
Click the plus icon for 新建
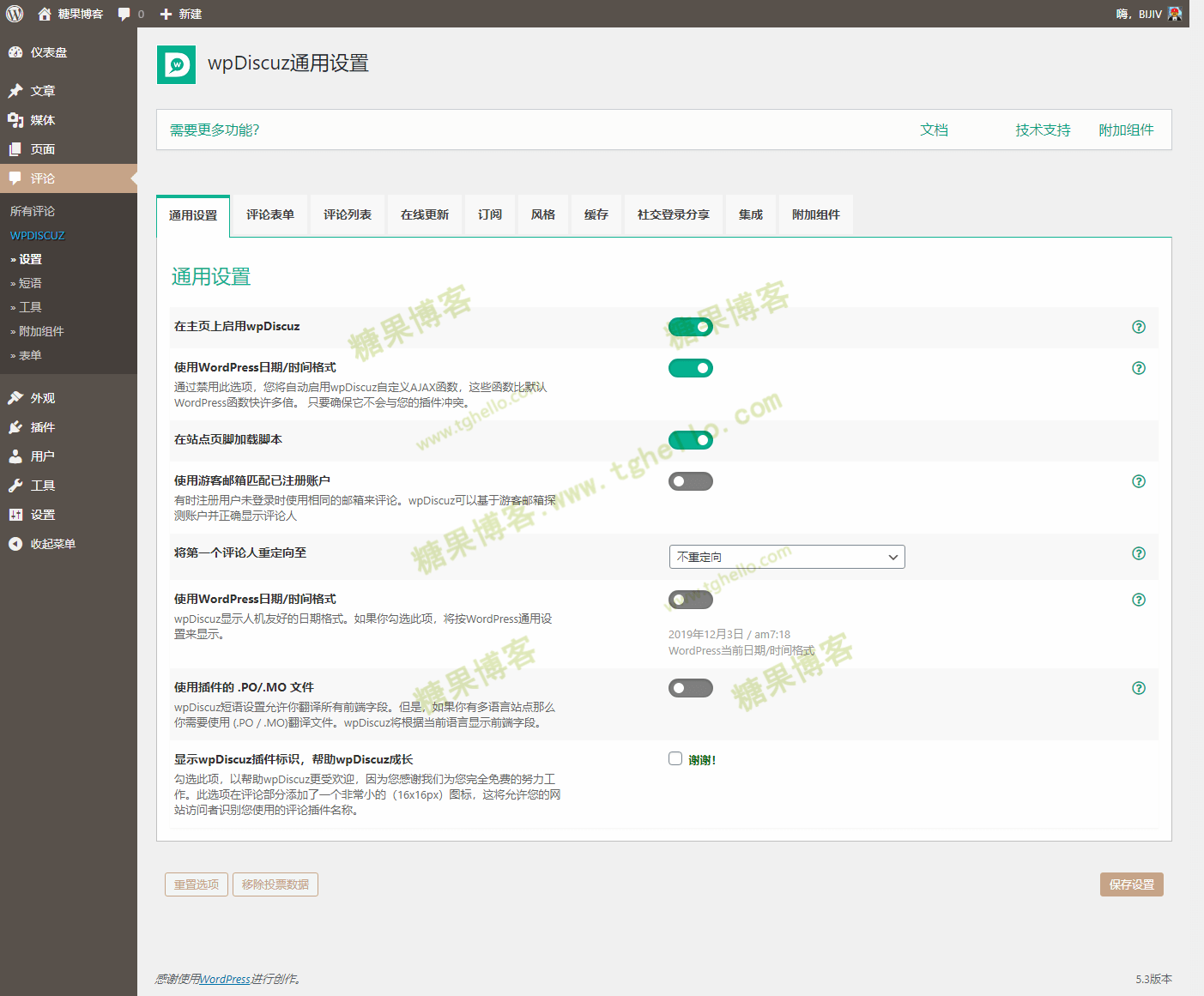(166, 14)
